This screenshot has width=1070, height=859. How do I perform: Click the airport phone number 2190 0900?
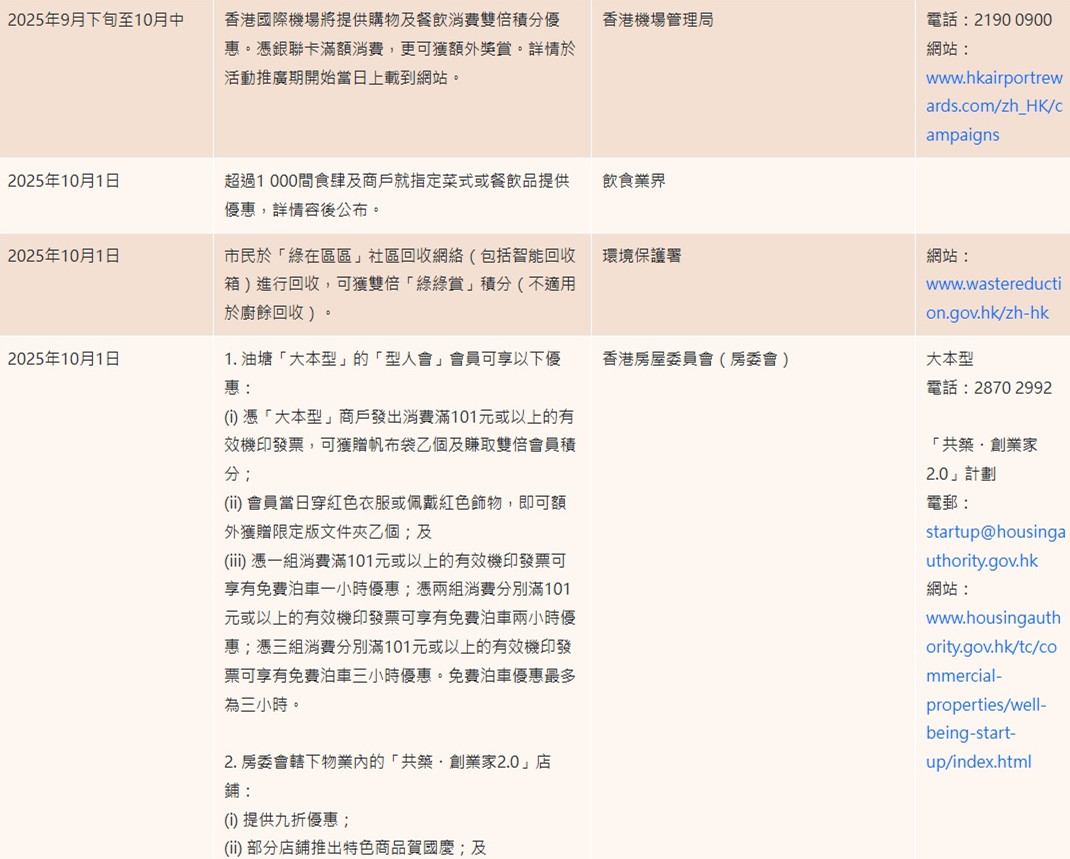[x=1012, y=20]
